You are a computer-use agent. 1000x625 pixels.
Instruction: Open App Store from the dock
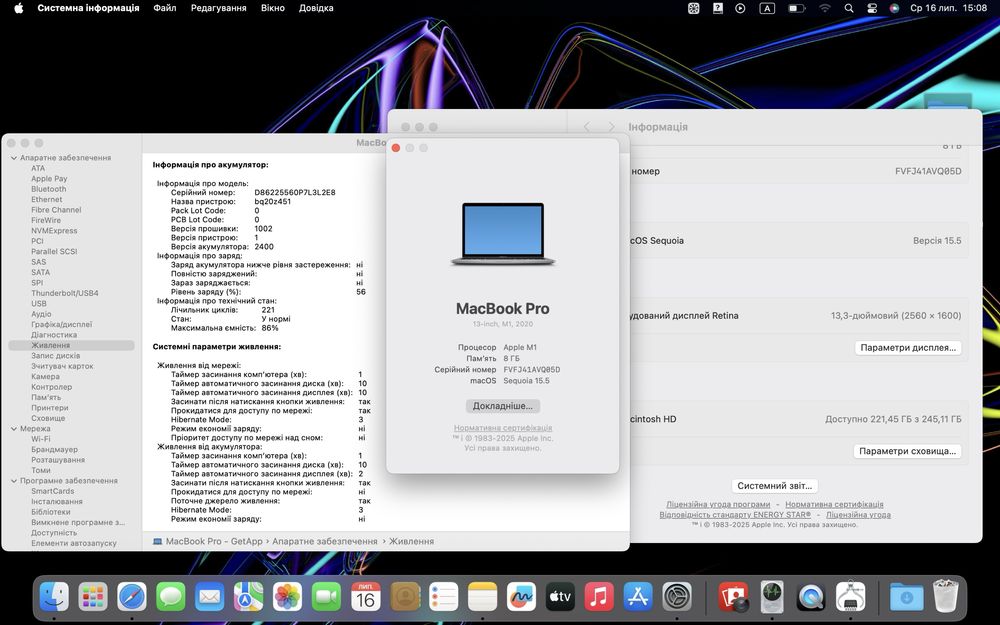pyautogui.click(x=638, y=598)
